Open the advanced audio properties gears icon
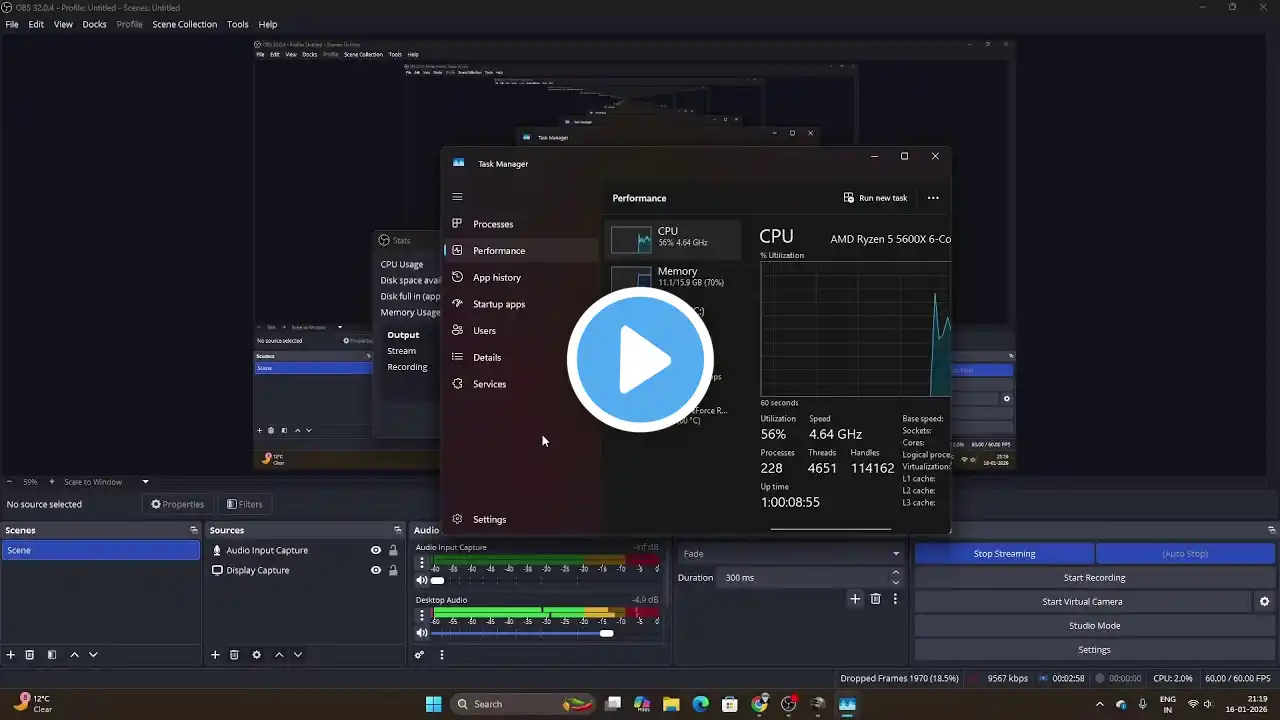 (x=420, y=655)
